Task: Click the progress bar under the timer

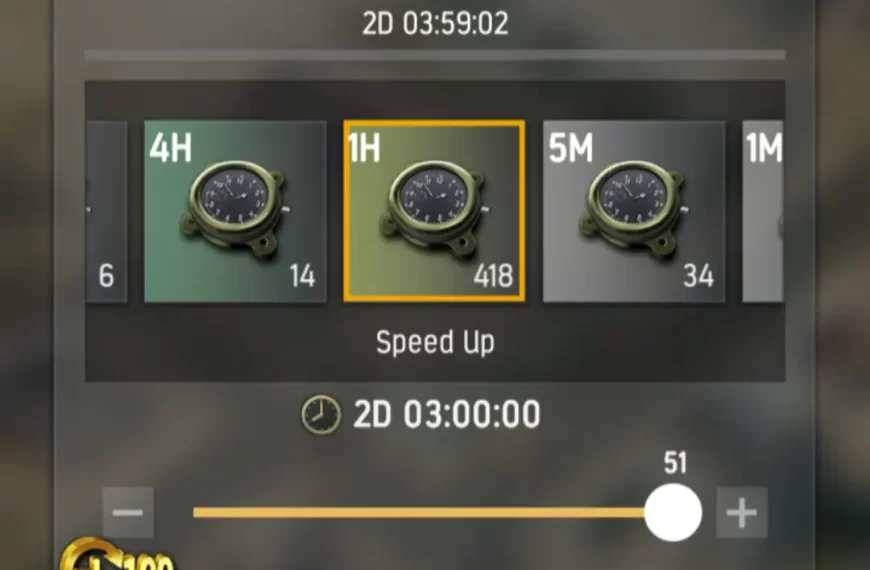Action: 435,54
